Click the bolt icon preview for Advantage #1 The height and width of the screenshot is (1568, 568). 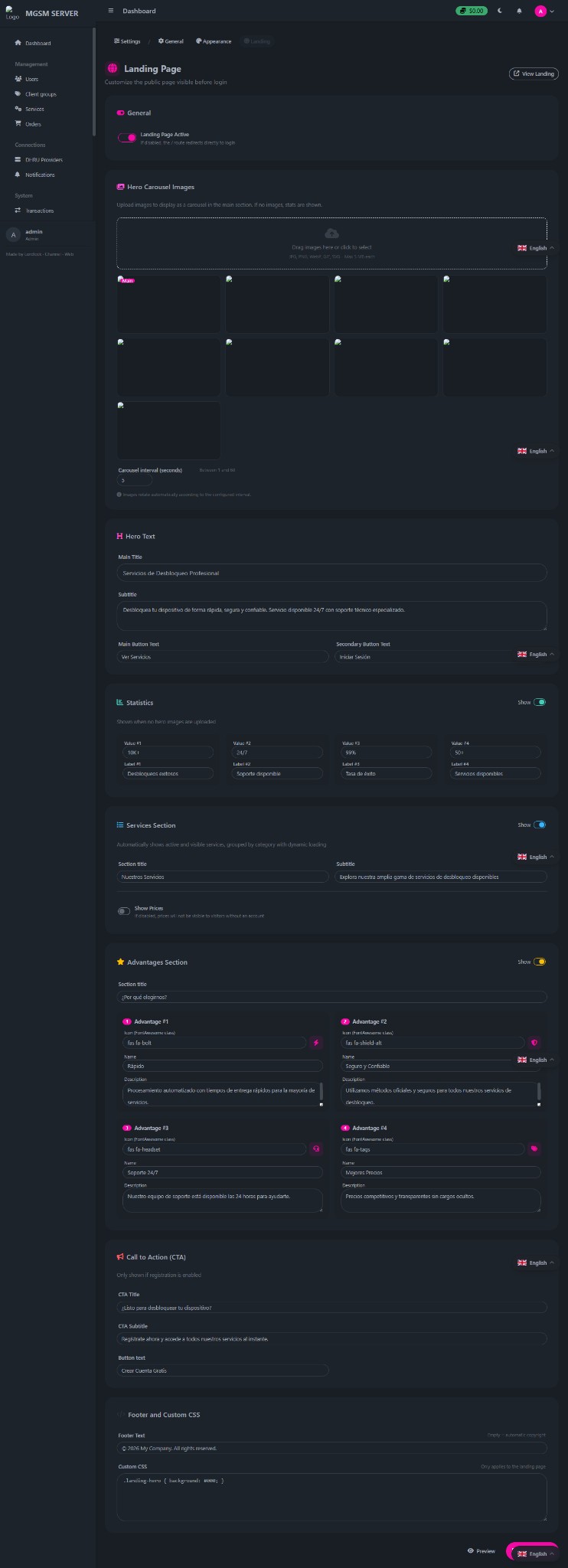[x=316, y=1042]
